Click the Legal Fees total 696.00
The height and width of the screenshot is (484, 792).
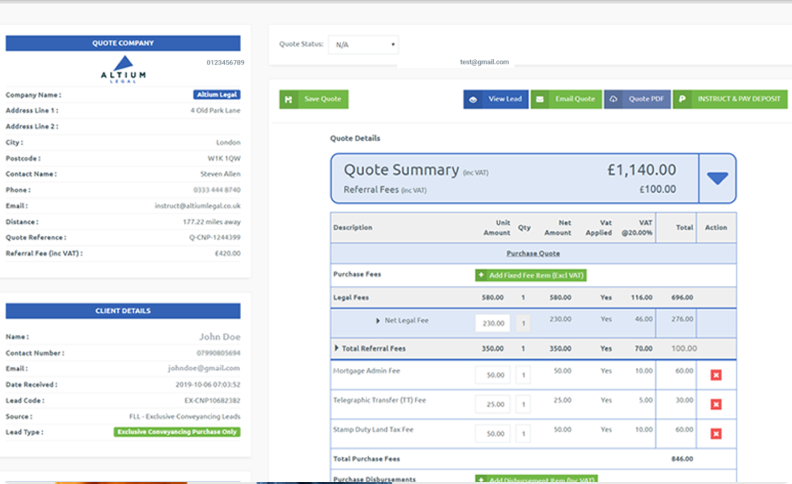coord(682,298)
